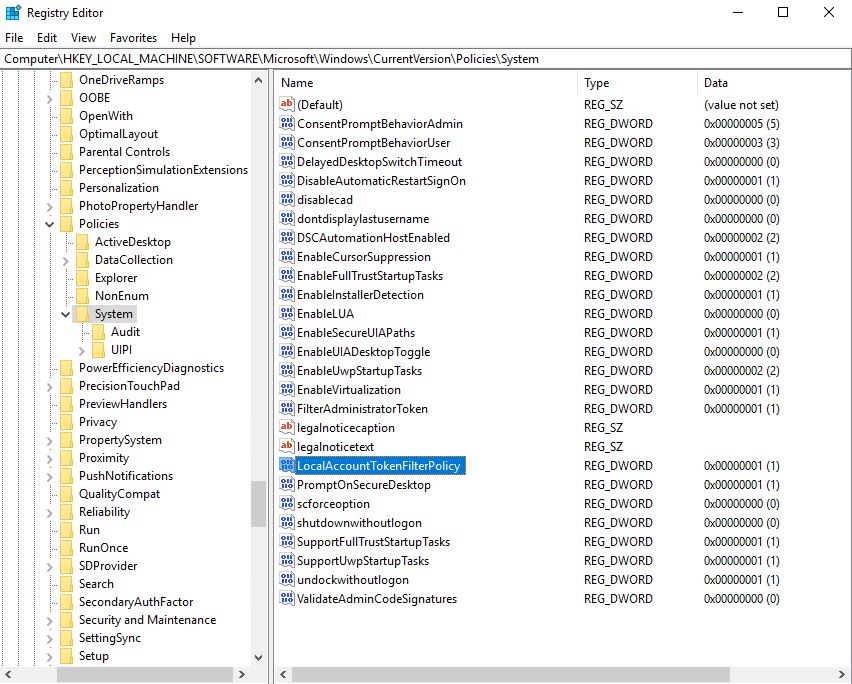
Task: Click the System folder icon in tree
Action: click(x=82, y=314)
